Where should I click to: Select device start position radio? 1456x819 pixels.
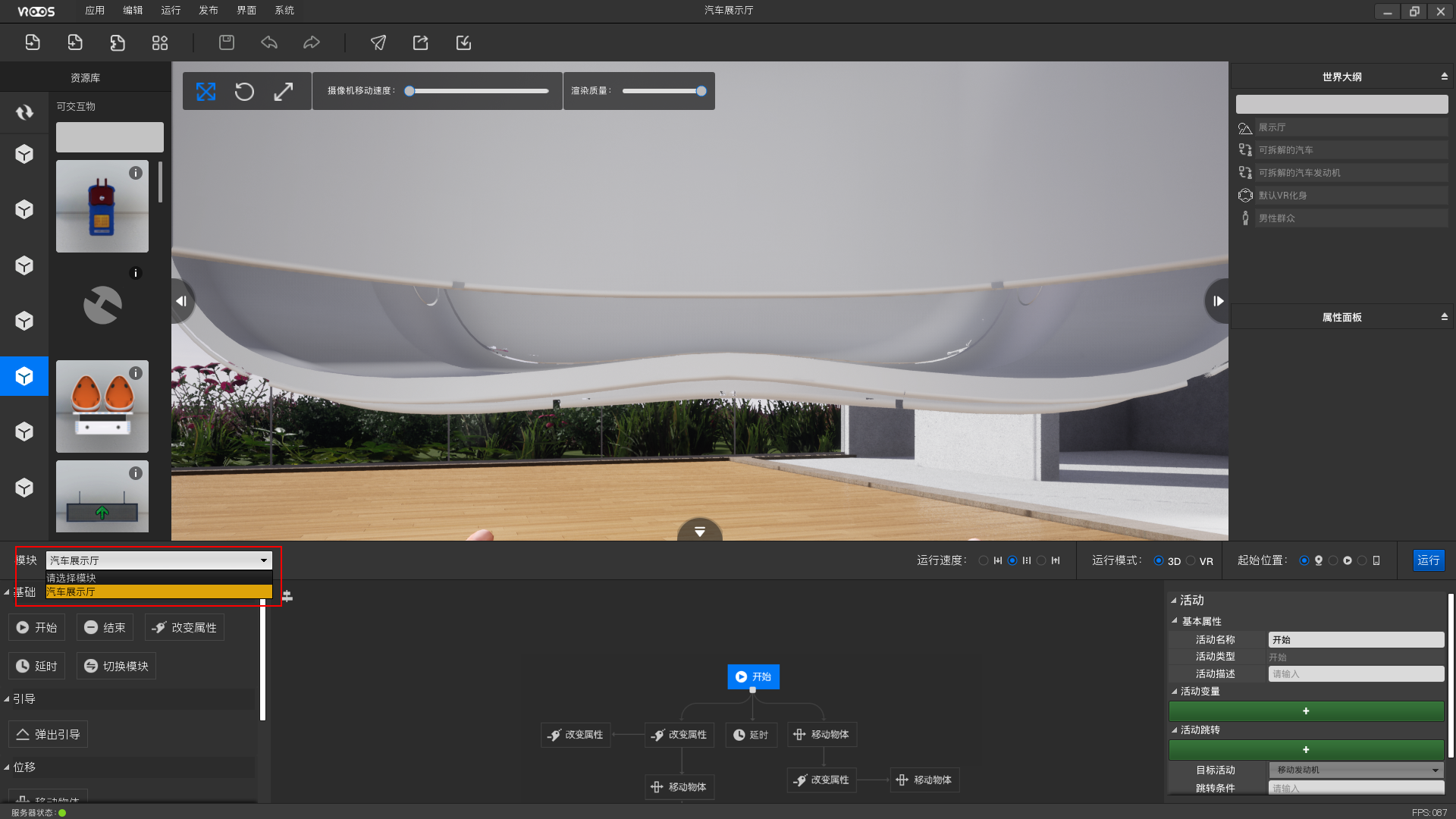(x=1362, y=560)
